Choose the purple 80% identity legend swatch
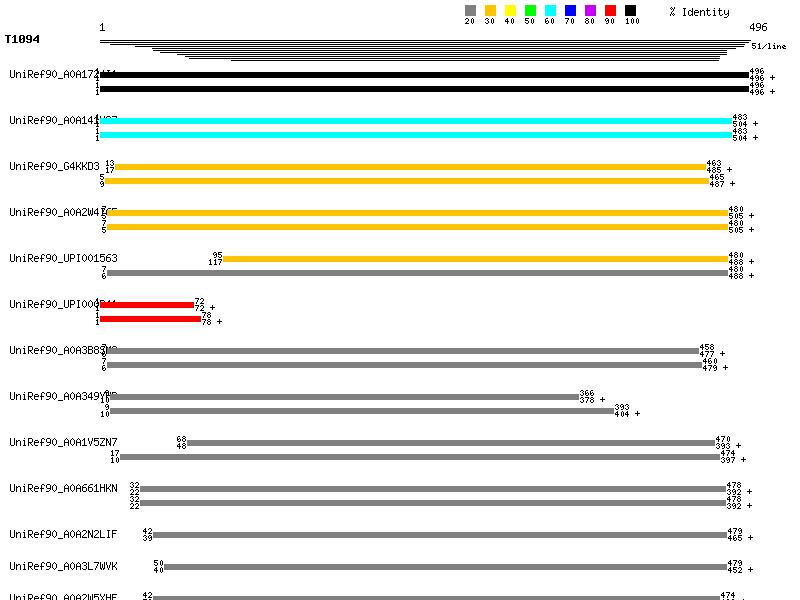800x600 pixels. 590,11
